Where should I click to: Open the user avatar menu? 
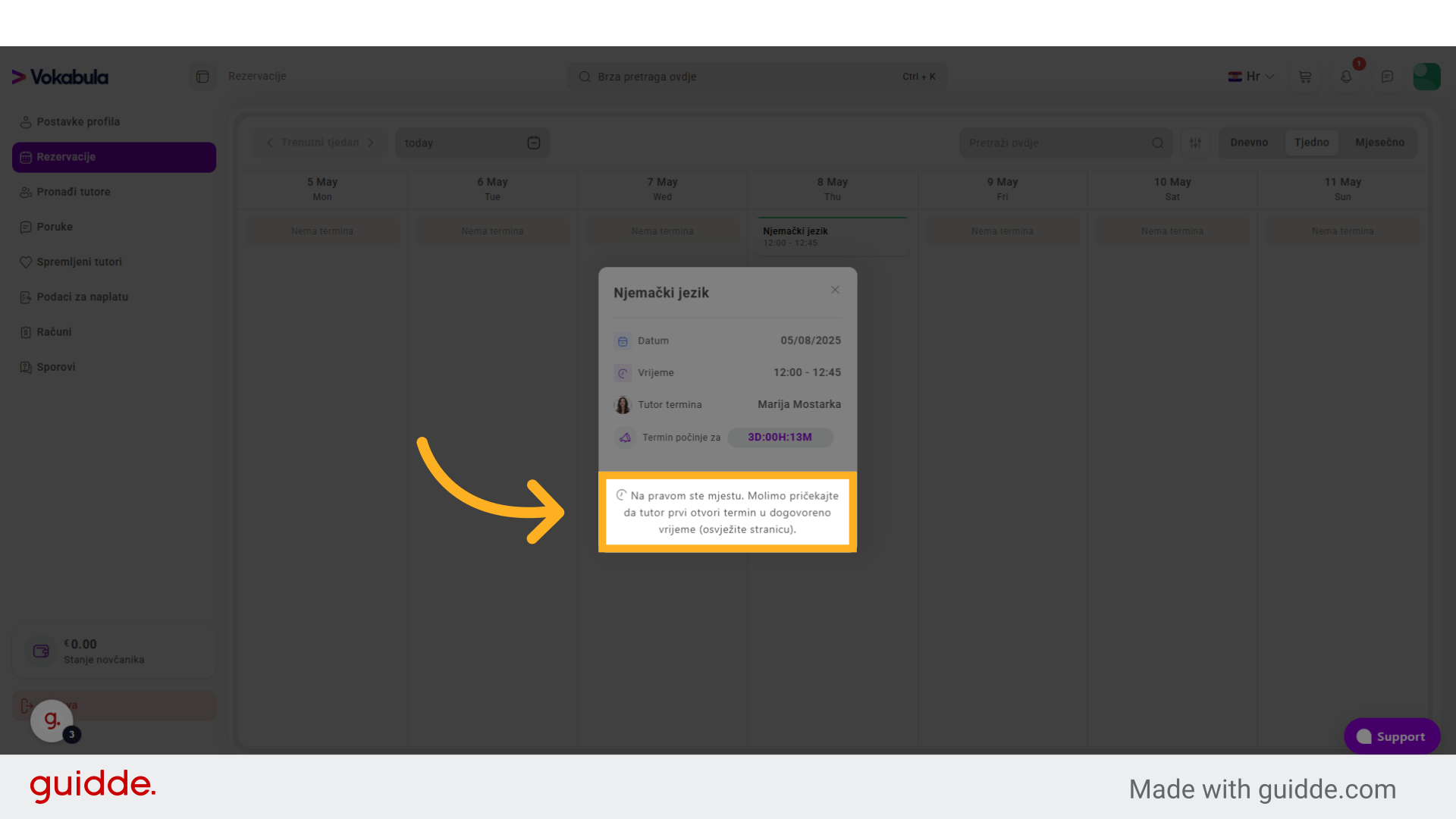point(1426,77)
